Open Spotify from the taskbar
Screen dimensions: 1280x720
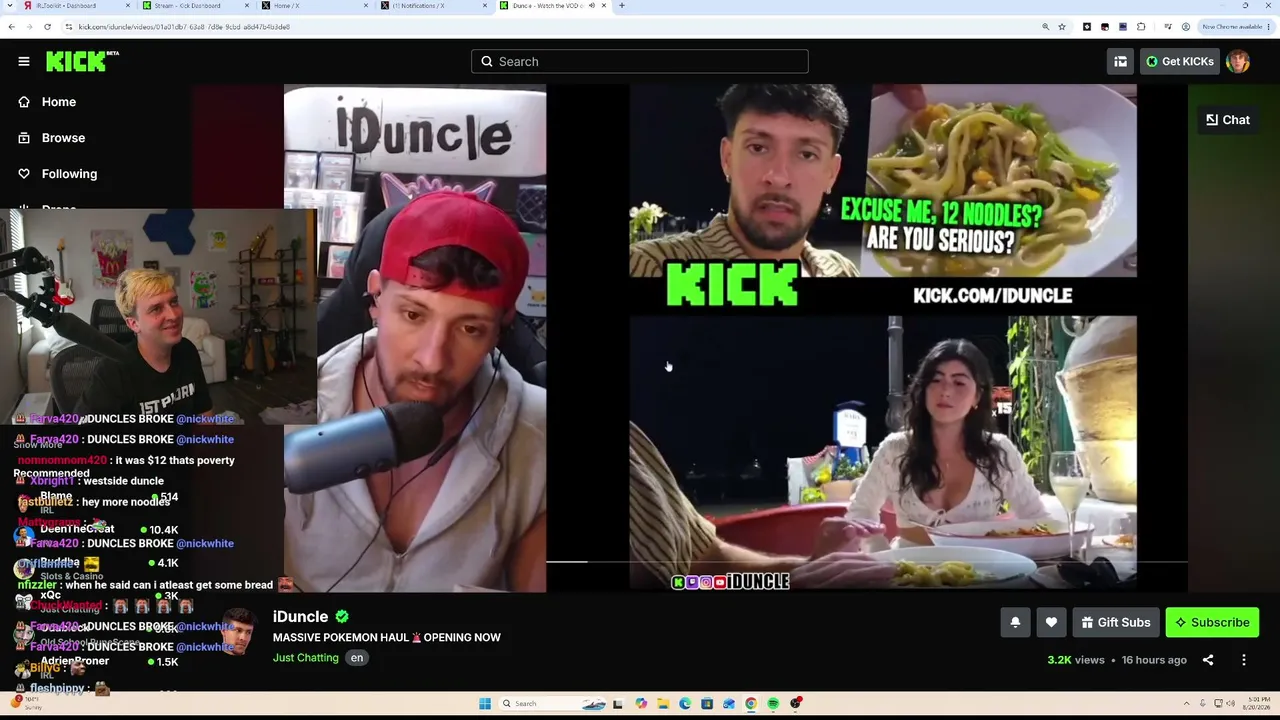(773, 704)
